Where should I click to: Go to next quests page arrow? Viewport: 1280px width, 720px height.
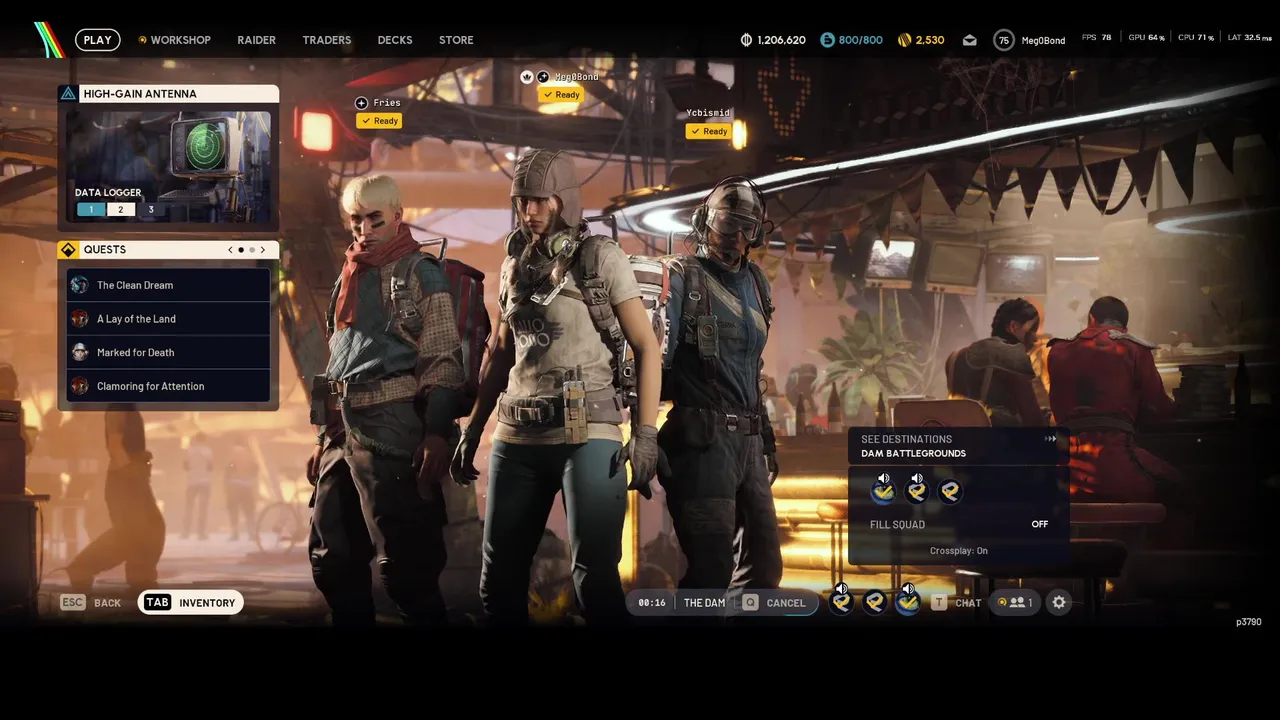263,250
